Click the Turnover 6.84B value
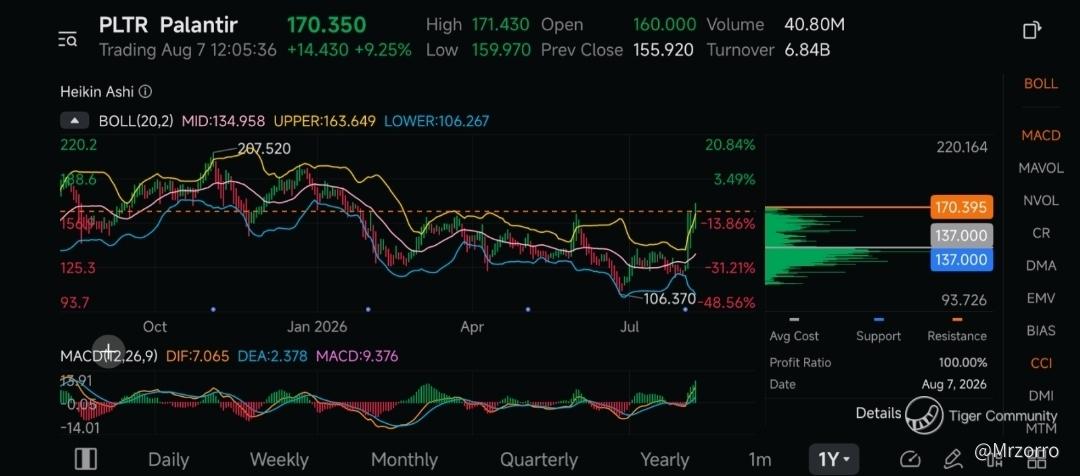1080x476 pixels. click(x=807, y=50)
